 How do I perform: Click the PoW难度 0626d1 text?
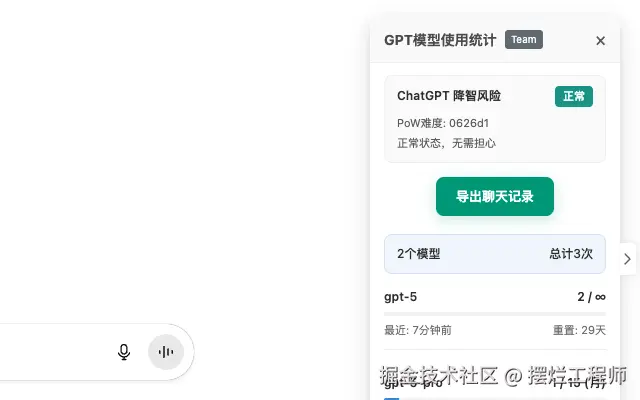coord(443,123)
